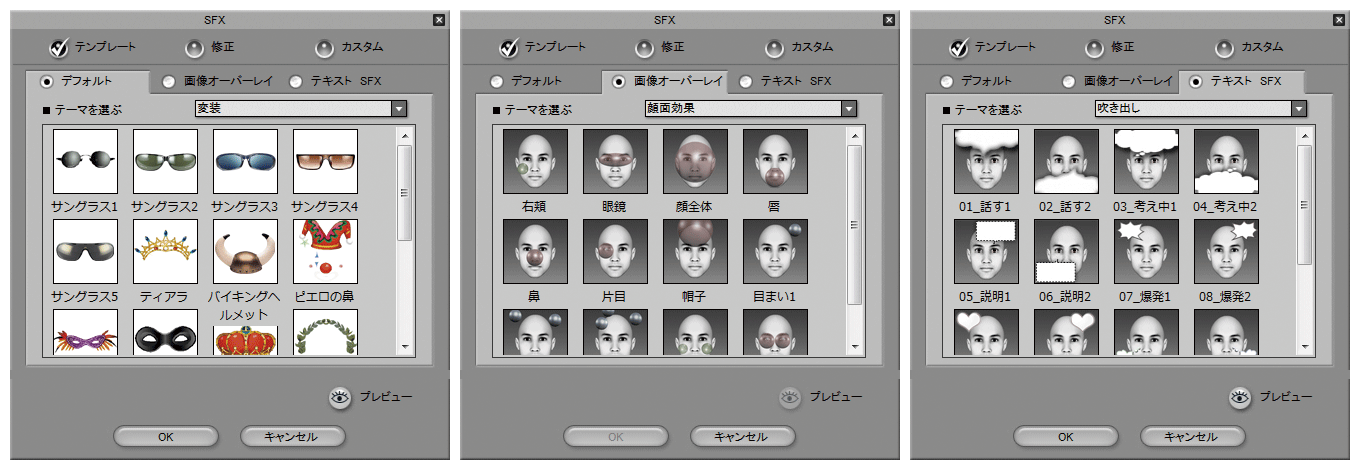Open the 変装 theme dropdown
Screen dimensions: 1360x470
(x=301, y=109)
